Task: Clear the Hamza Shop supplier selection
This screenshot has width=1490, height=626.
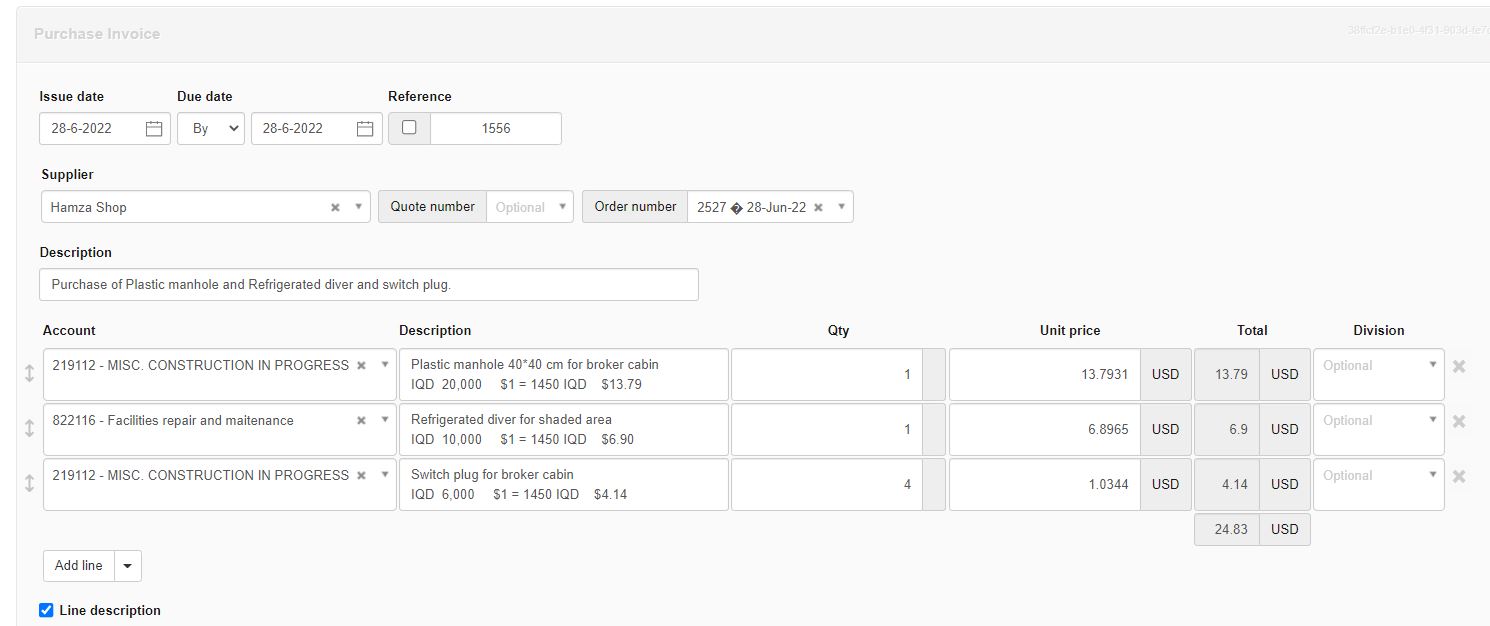Action: point(335,207)
